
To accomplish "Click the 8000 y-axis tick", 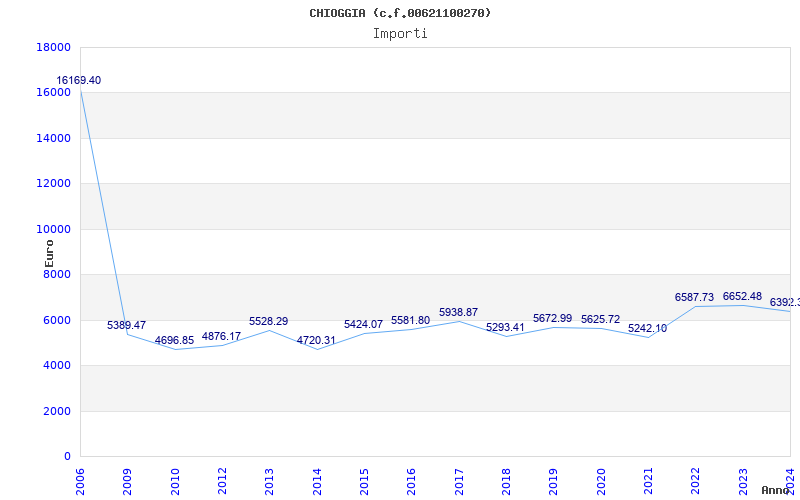I will 57,274.
